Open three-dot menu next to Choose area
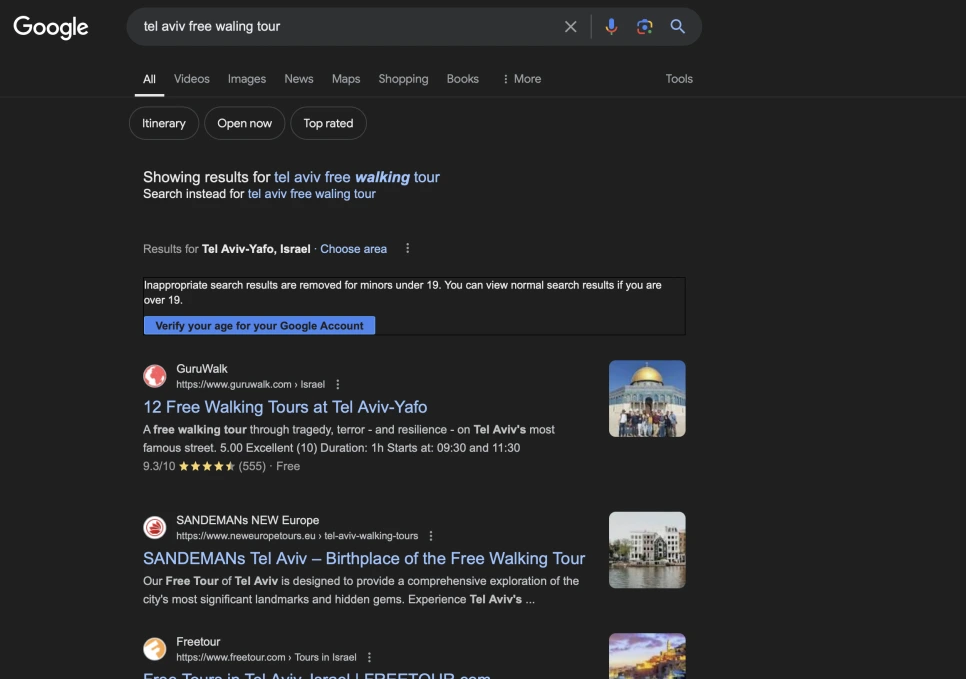This screenshot has width=966, height=679. 407,248
